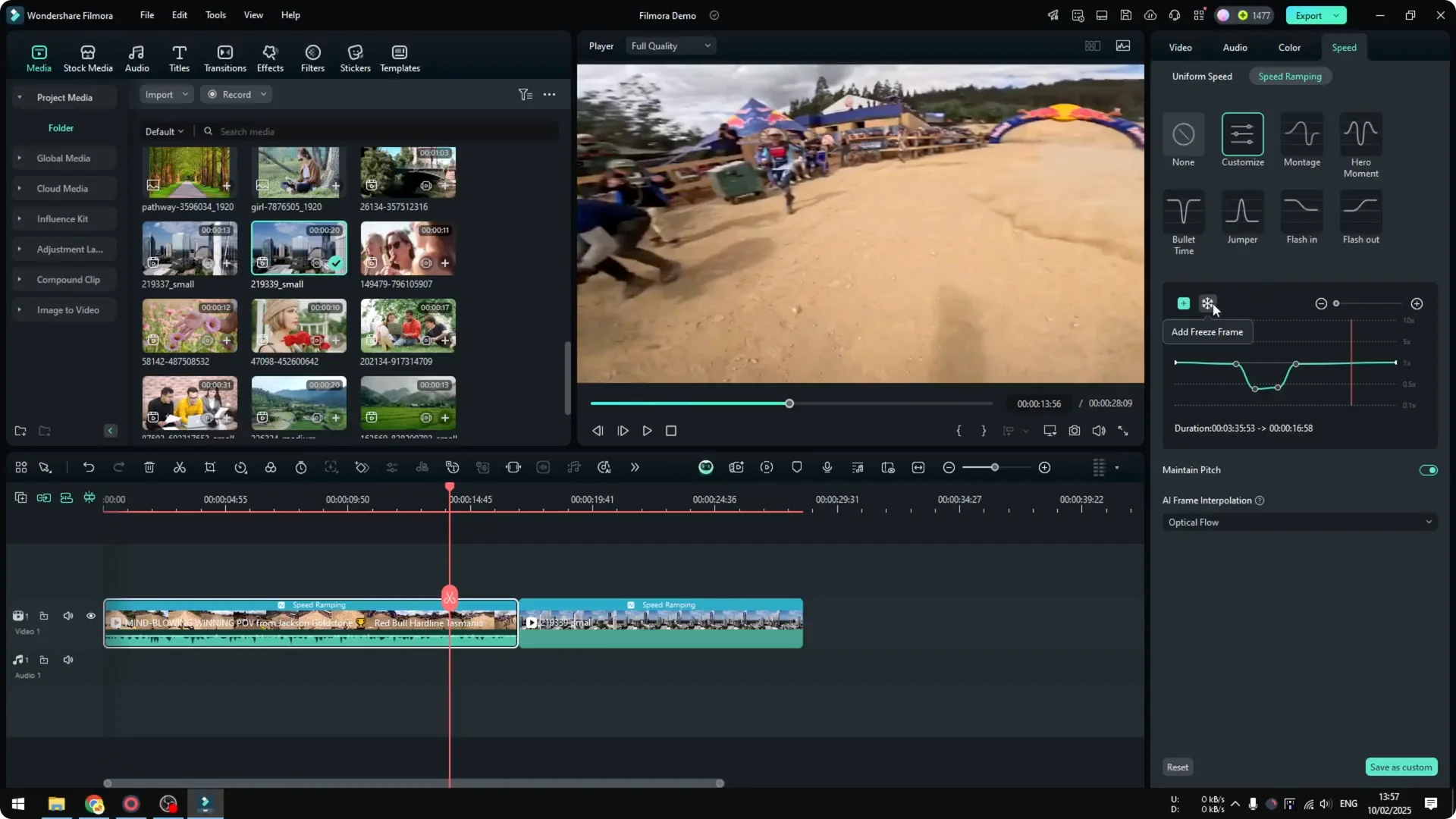Select the Transitions panel icon

click(224, 57)
